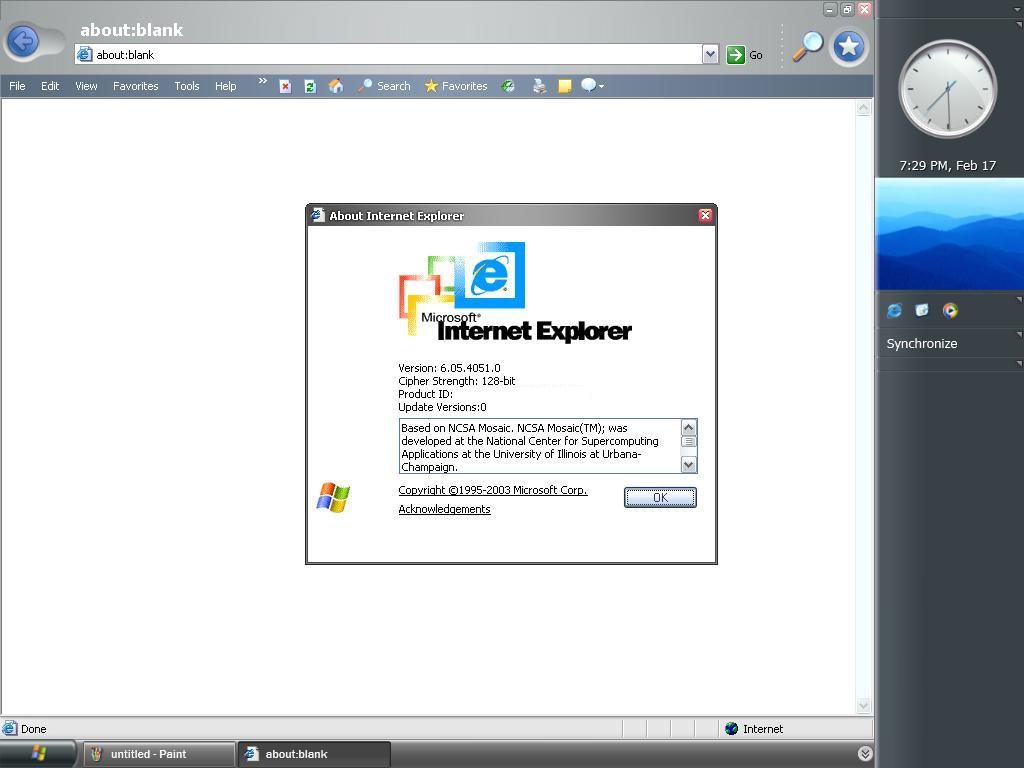The width and height of the screenshot is (1024, 768).
Task: Click the sidebar analog clock
Action: (948, 89)
